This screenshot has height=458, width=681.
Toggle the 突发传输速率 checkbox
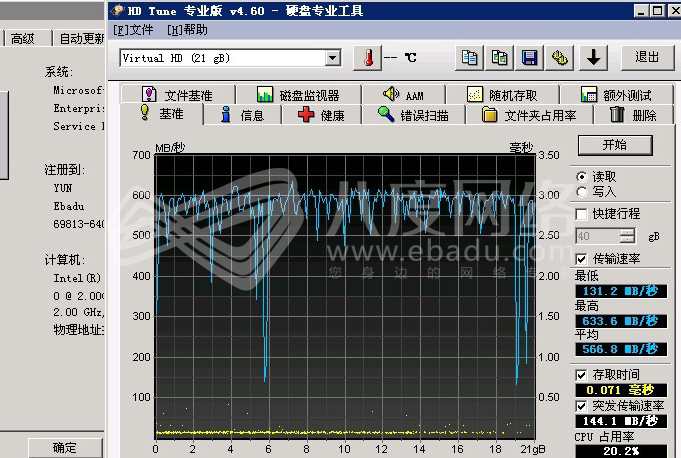click(x=581, y=406)
